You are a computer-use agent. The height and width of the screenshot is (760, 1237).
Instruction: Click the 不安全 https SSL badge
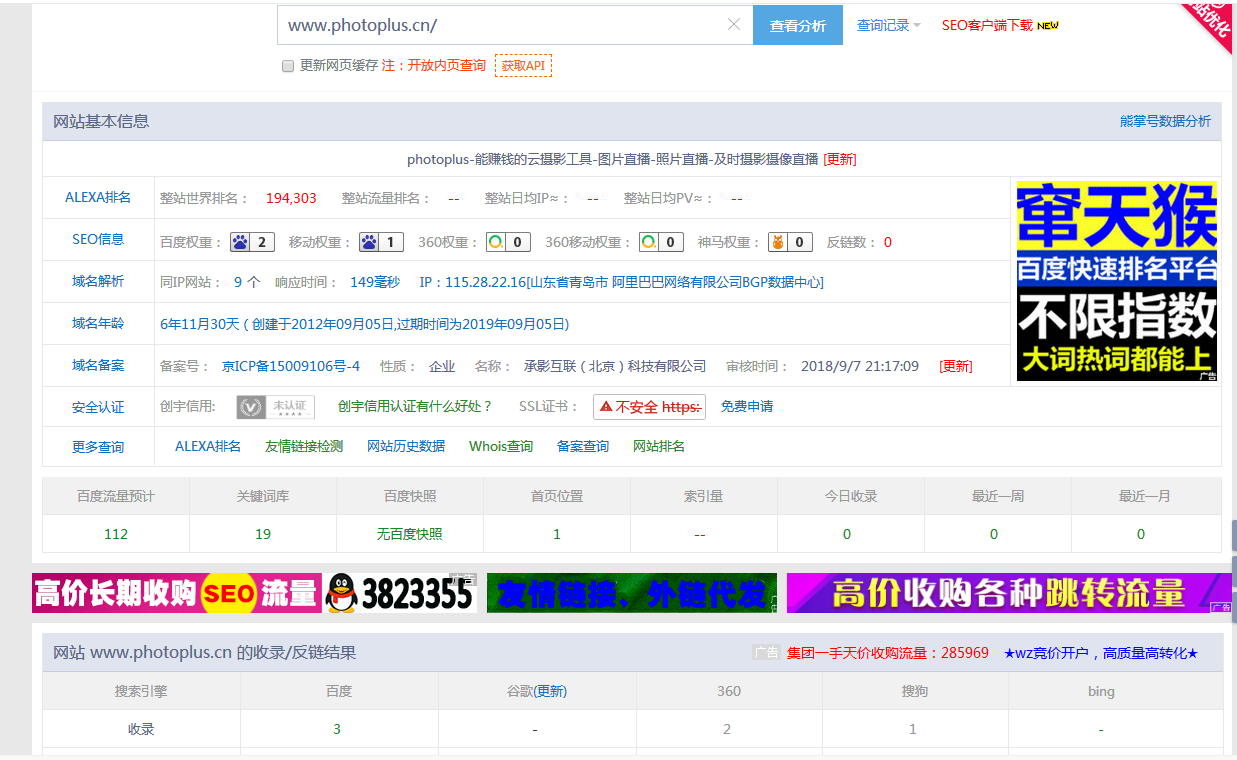coord(649,407)
